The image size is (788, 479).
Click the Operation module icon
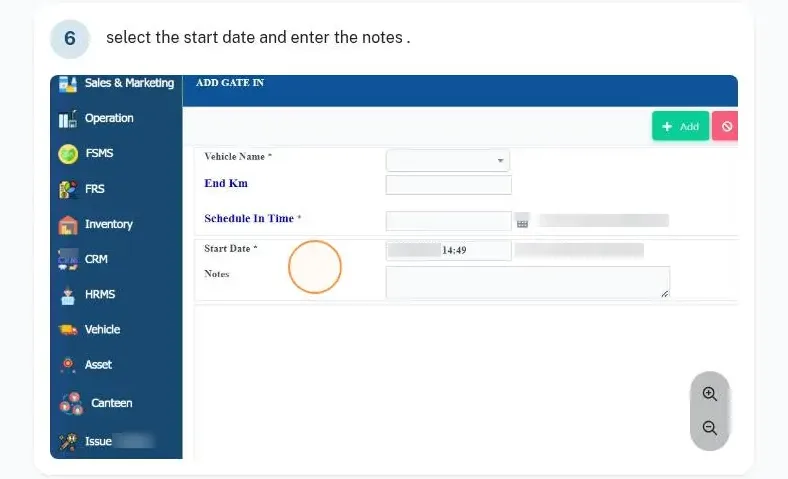coord(68,119)
